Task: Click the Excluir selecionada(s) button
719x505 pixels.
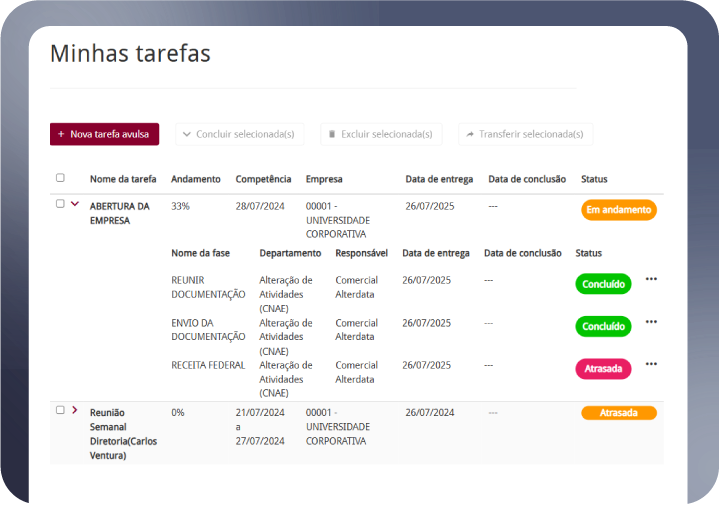Action: (x=379, y=134)
